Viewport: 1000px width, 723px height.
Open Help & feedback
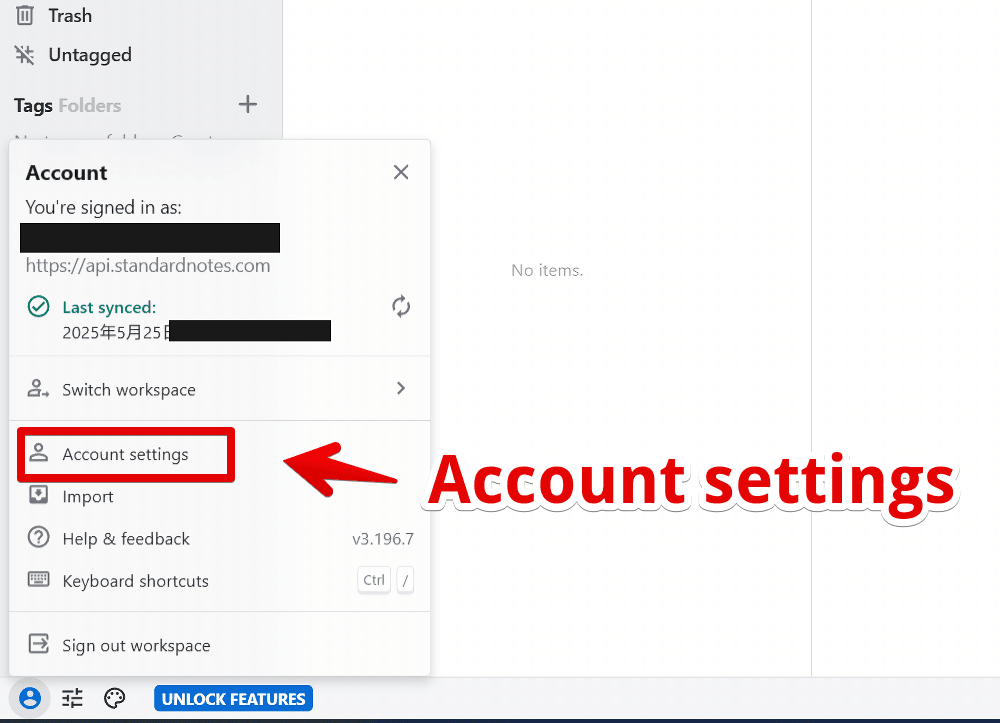(x=219, y=539)
